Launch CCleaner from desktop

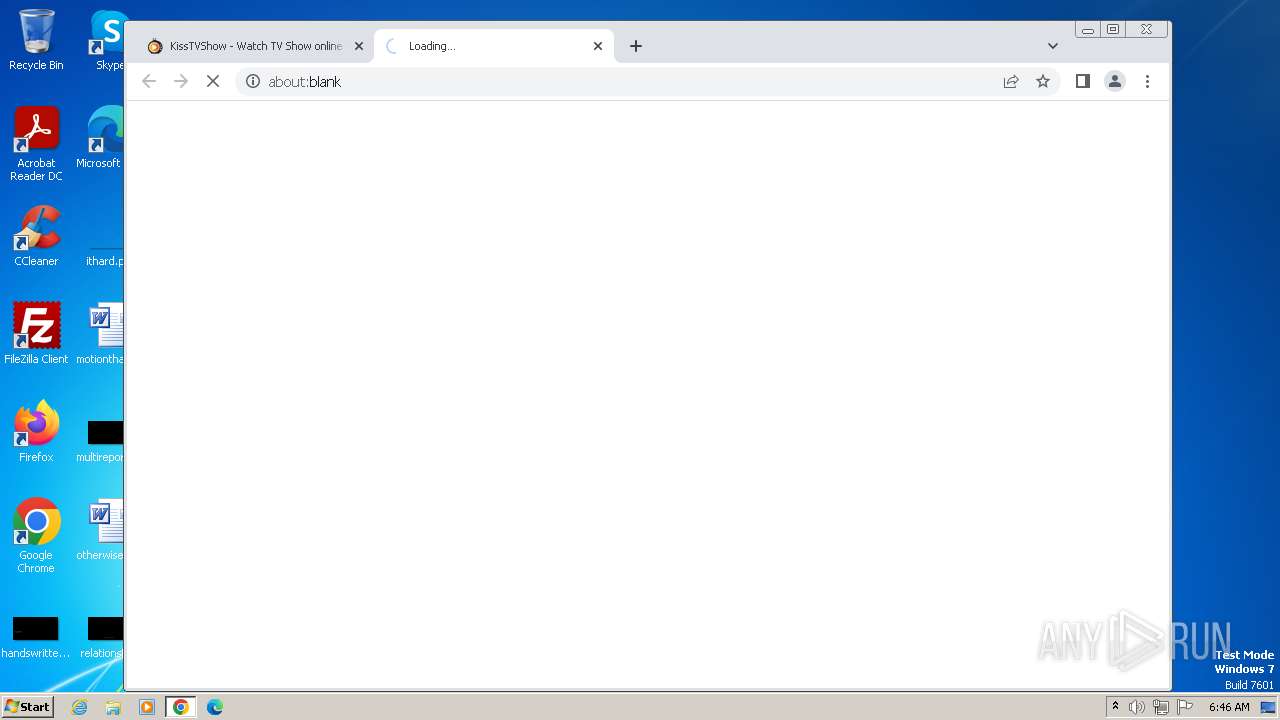pyautogui.click(x=36, y=237)
